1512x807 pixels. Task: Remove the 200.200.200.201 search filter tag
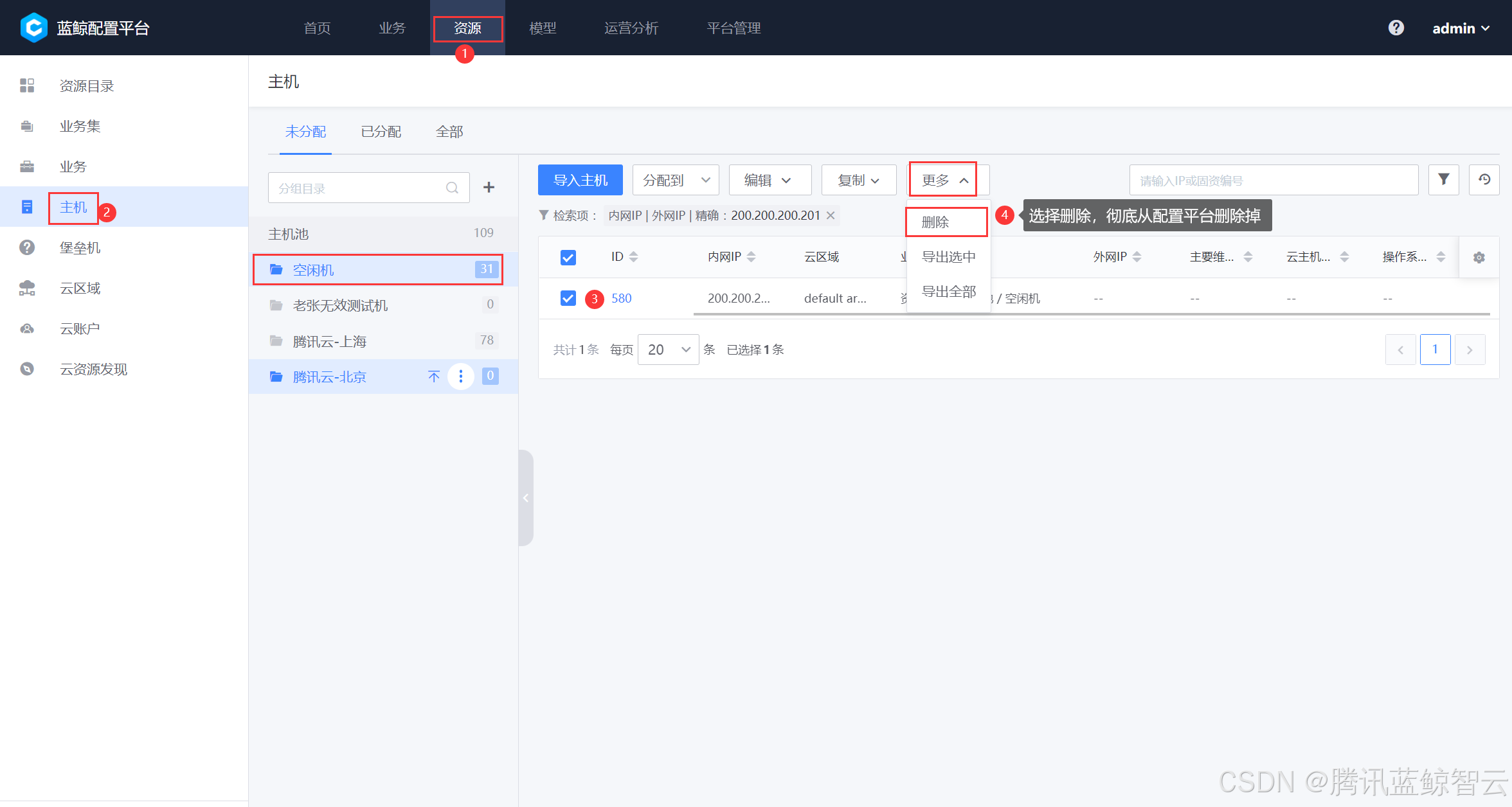[x=831, y=215]
